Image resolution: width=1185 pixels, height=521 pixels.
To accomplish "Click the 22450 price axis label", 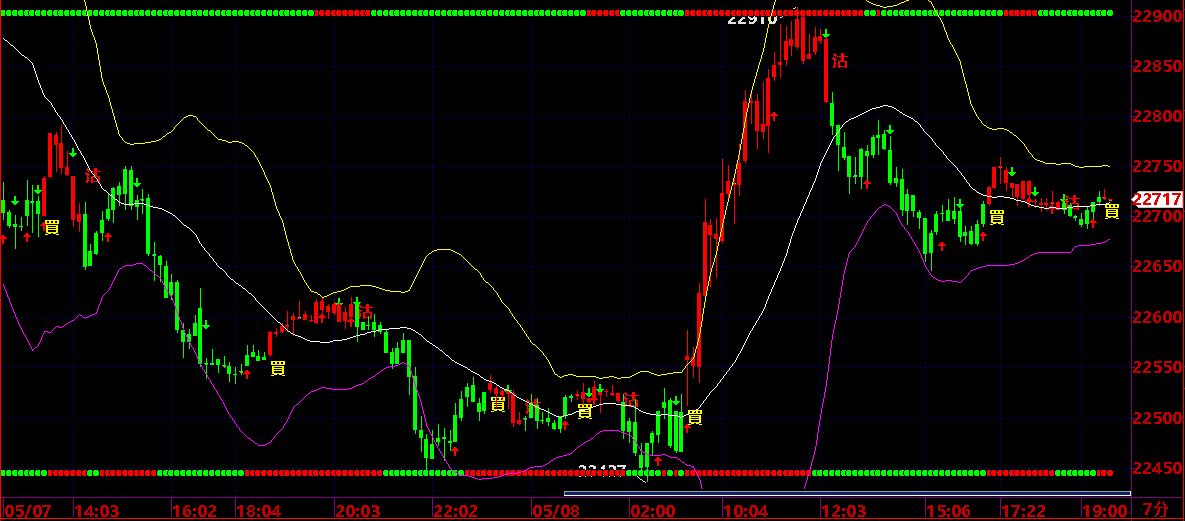I will 1157,469.
